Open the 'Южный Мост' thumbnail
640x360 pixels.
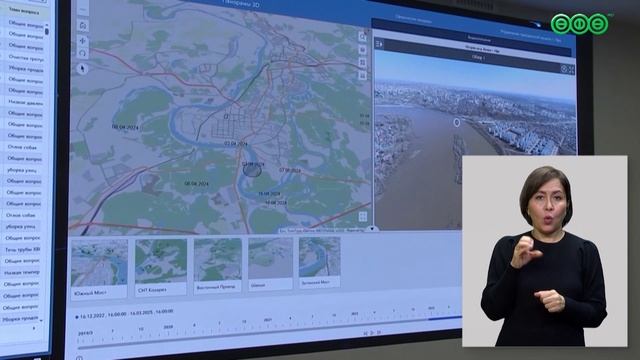pyautogui.click(x=99, y=269)
